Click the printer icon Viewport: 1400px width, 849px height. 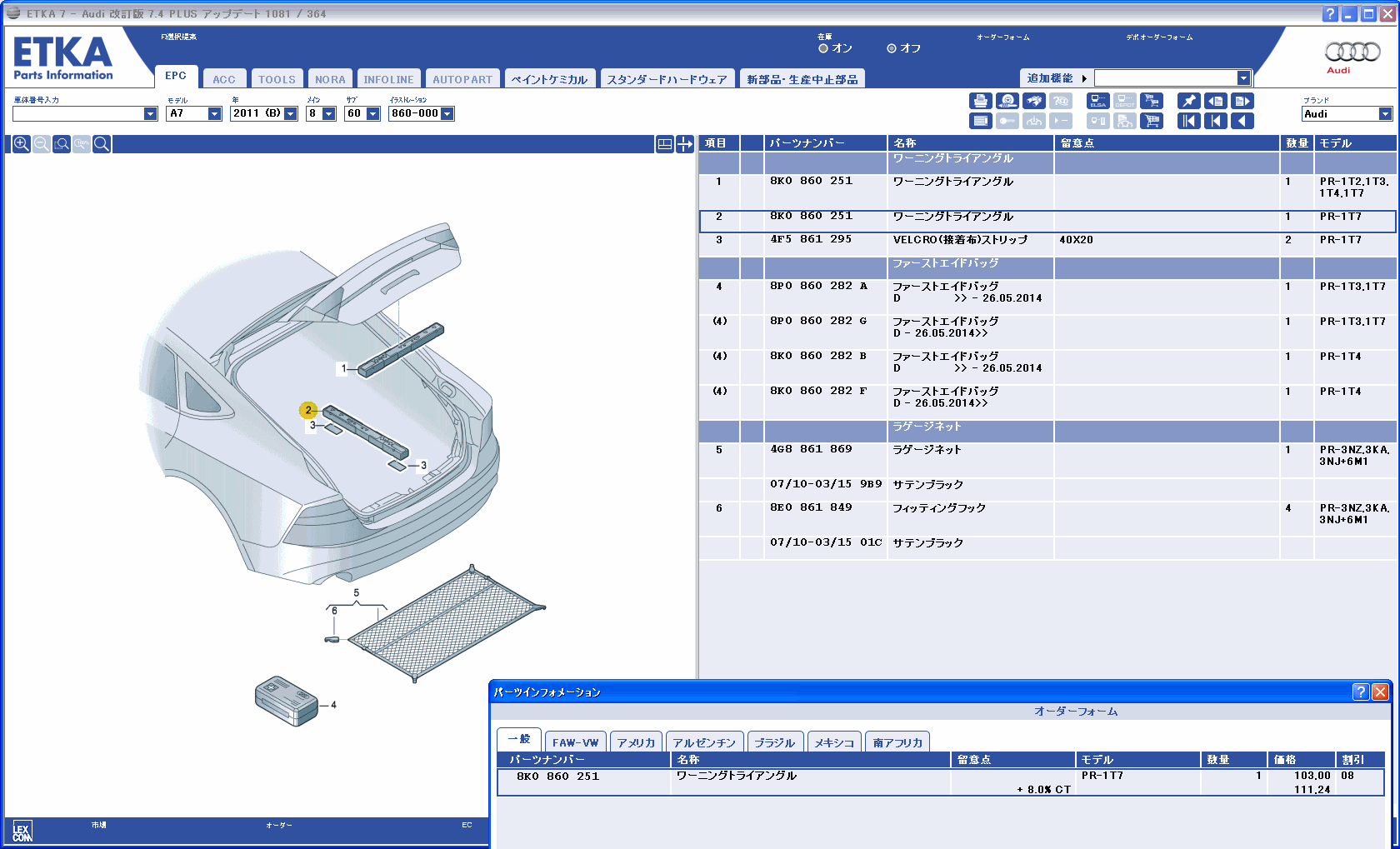[x=981, y=101]
